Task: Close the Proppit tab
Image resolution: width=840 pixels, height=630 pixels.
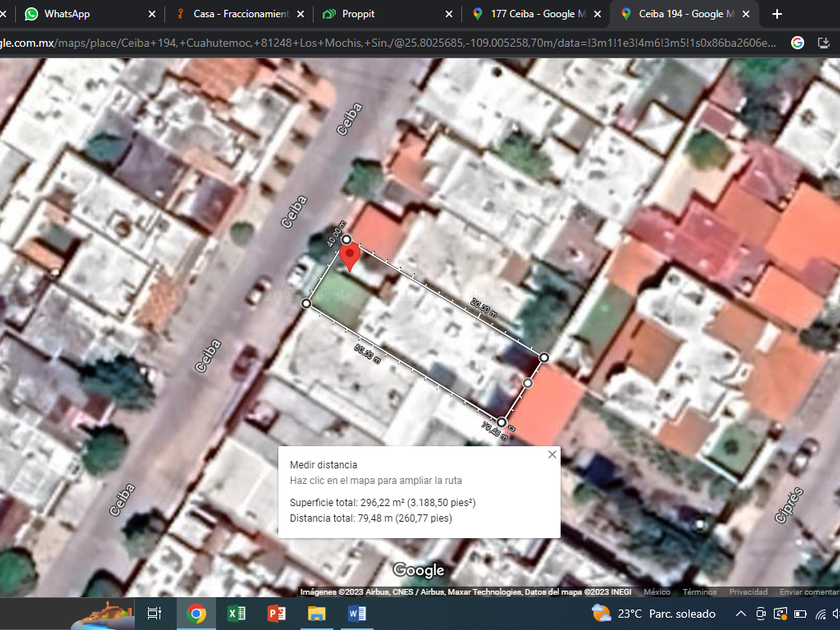Action: click(x=450, y=14)
